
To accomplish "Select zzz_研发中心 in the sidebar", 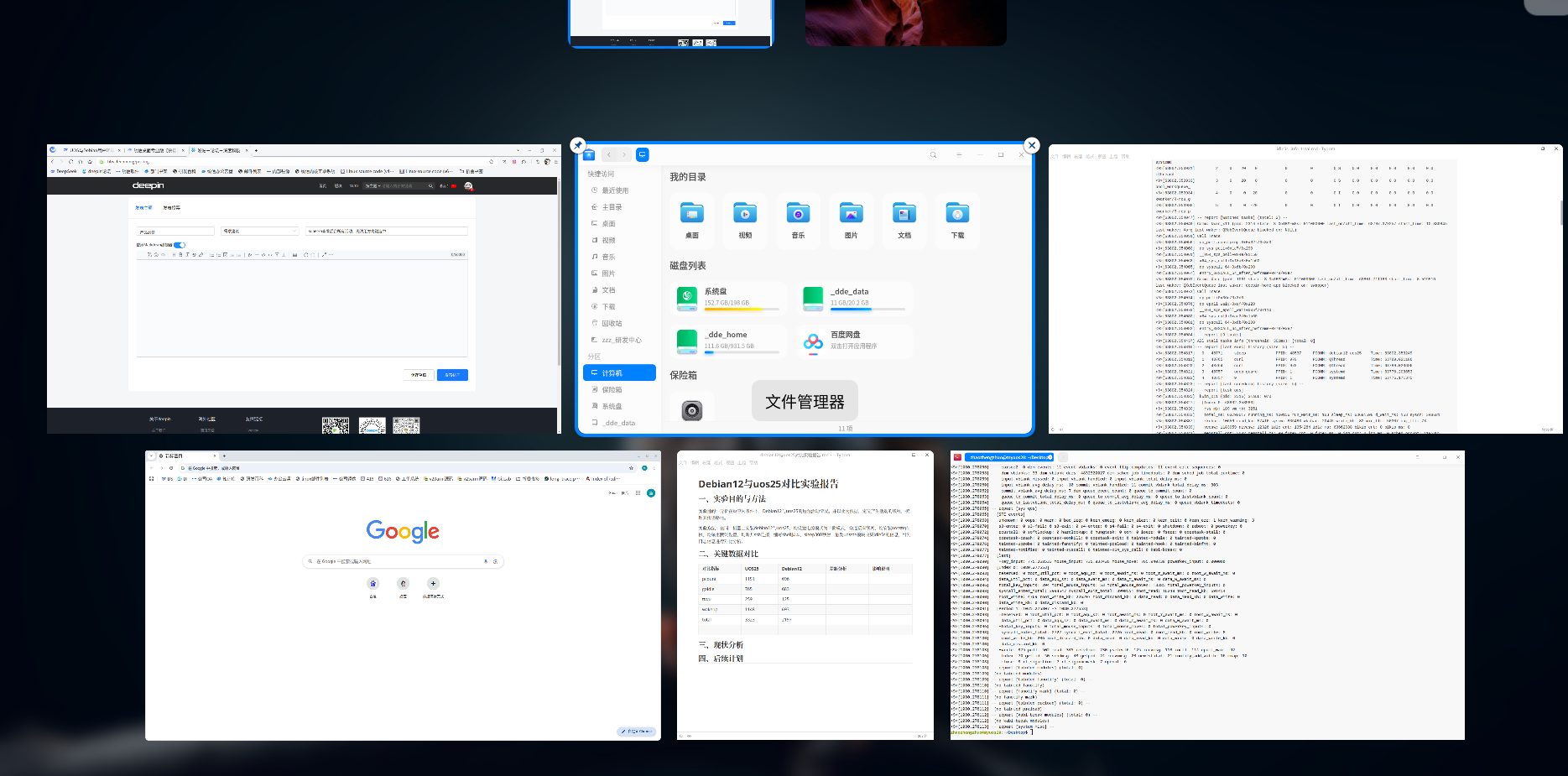I will (619, 340).
